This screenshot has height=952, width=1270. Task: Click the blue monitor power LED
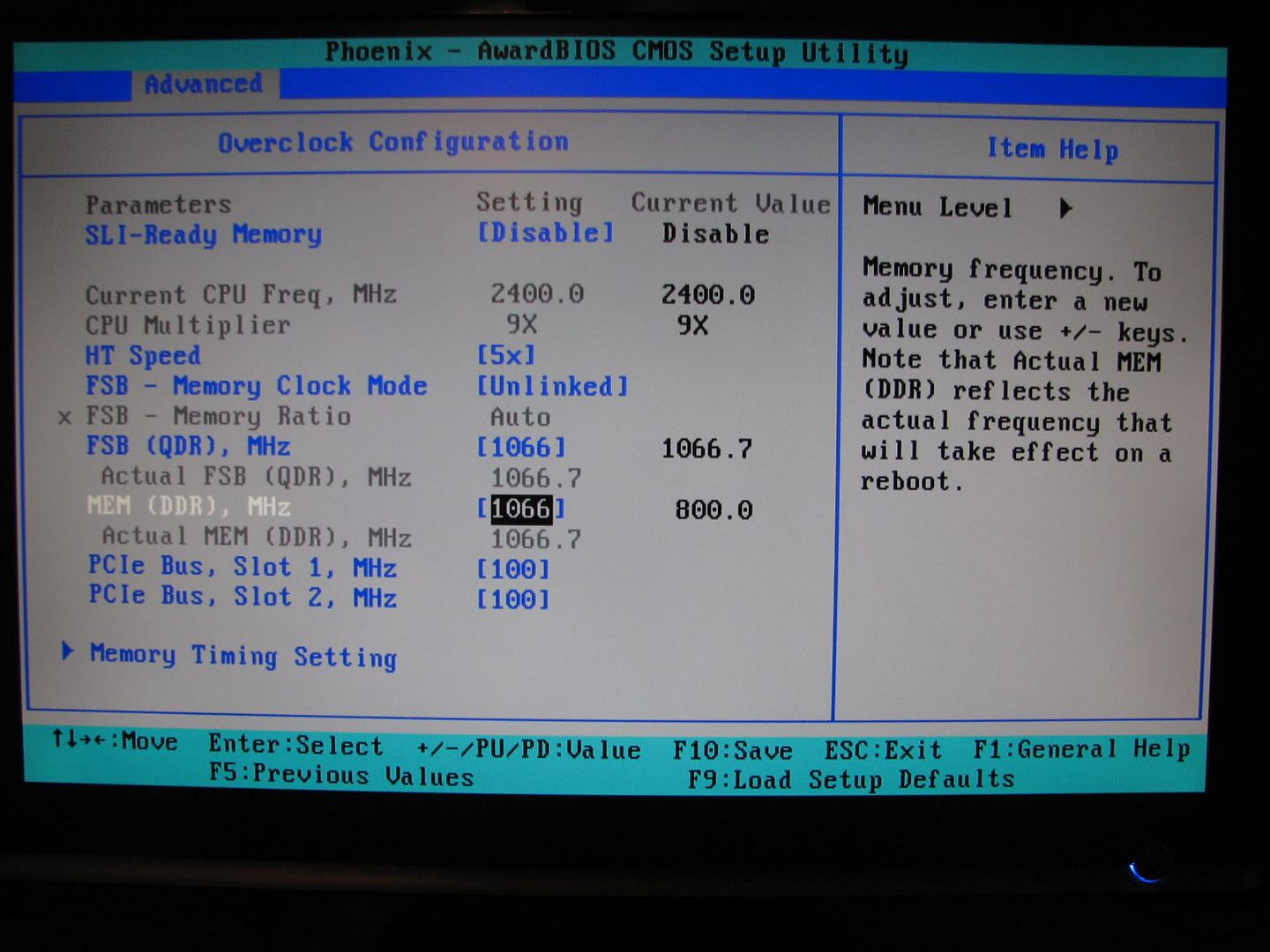[1147, 869]
